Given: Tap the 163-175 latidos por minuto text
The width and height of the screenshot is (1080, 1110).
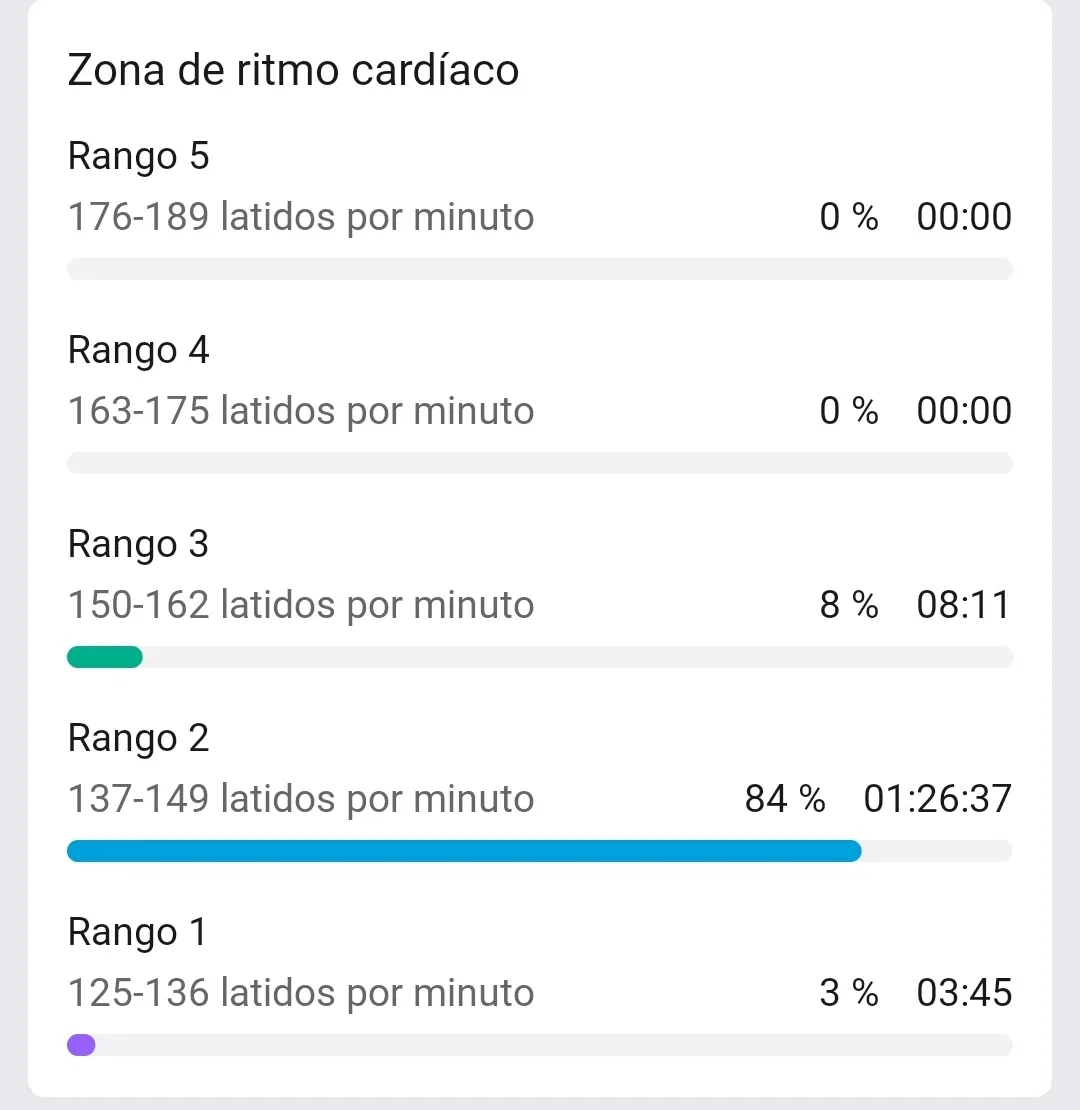Looking at the screenshot, I should (300, 411).
